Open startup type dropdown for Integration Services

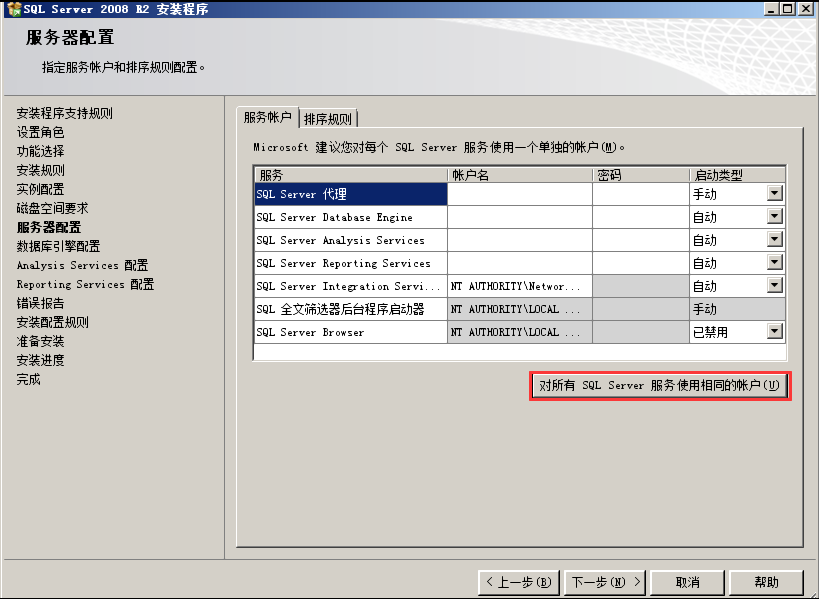click(x=775, y=285)
